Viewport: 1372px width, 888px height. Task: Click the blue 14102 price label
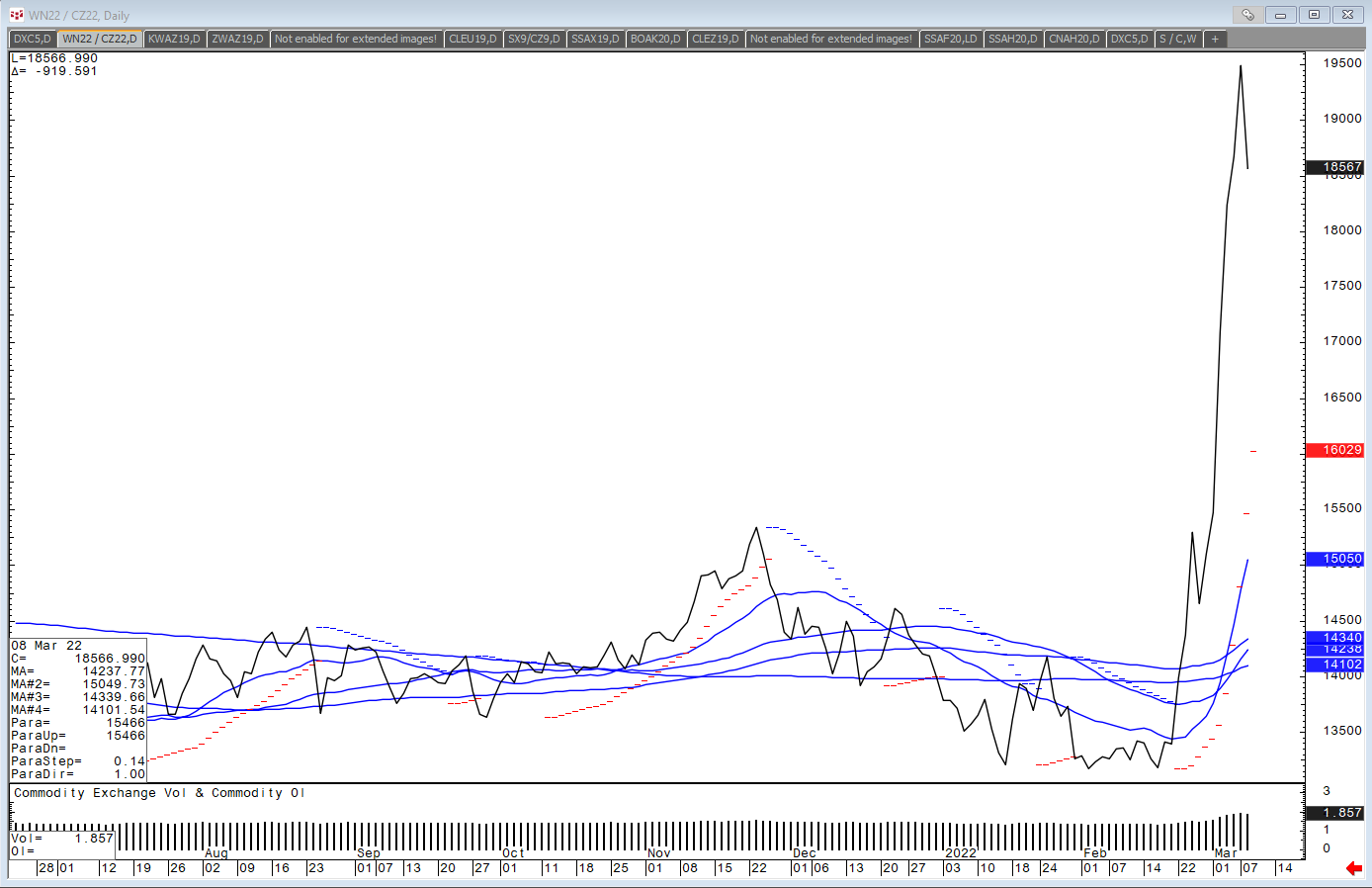coord(1335,665)
